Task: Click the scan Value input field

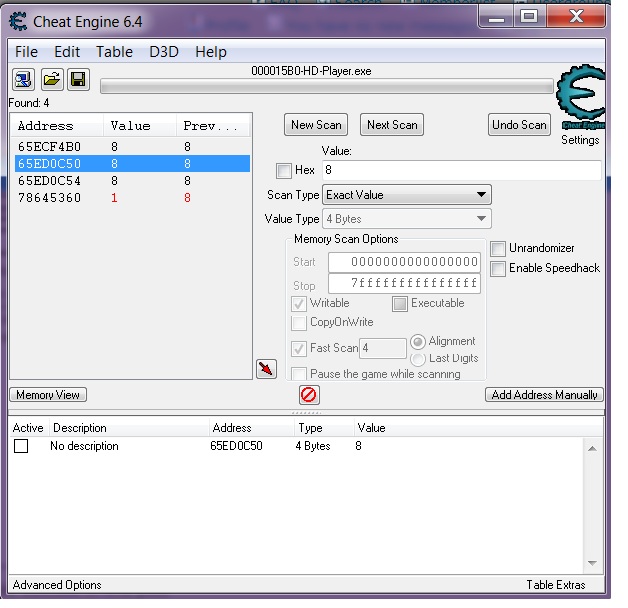Action: point(462,170)
